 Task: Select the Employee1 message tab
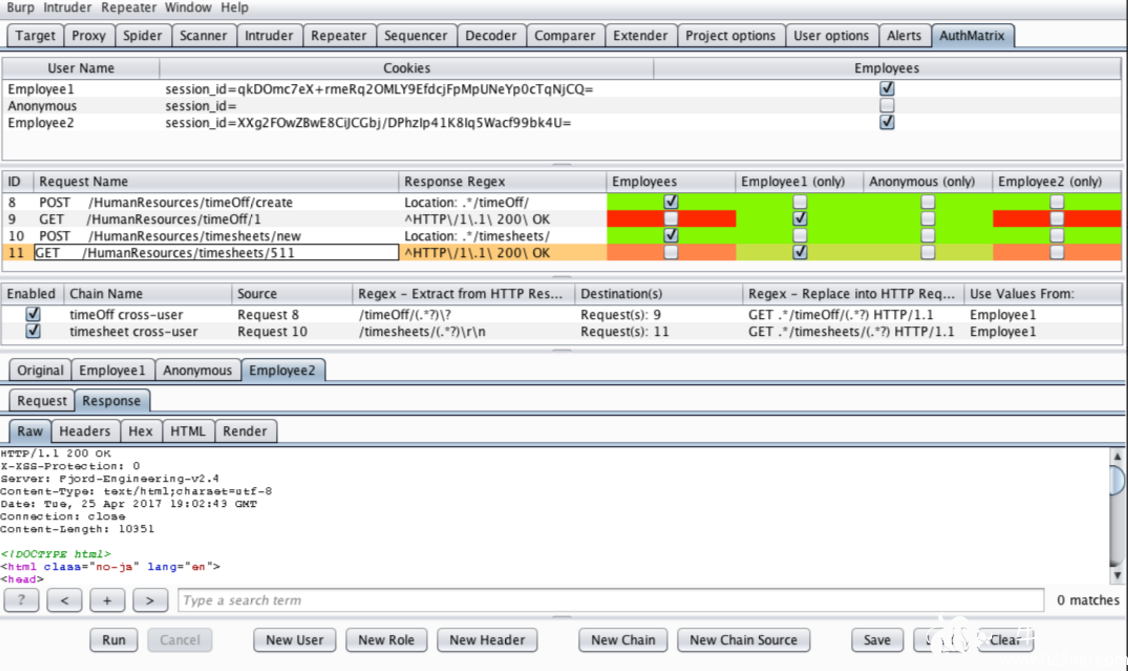112,370
